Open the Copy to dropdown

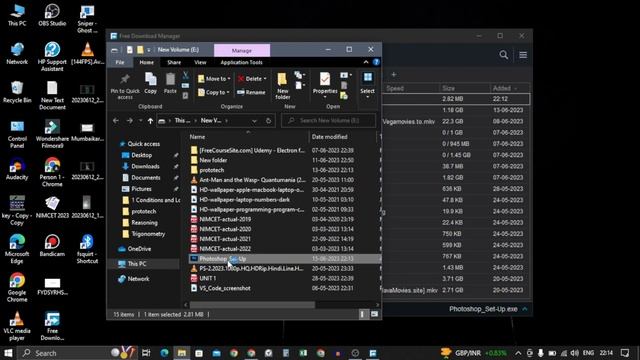213,92
